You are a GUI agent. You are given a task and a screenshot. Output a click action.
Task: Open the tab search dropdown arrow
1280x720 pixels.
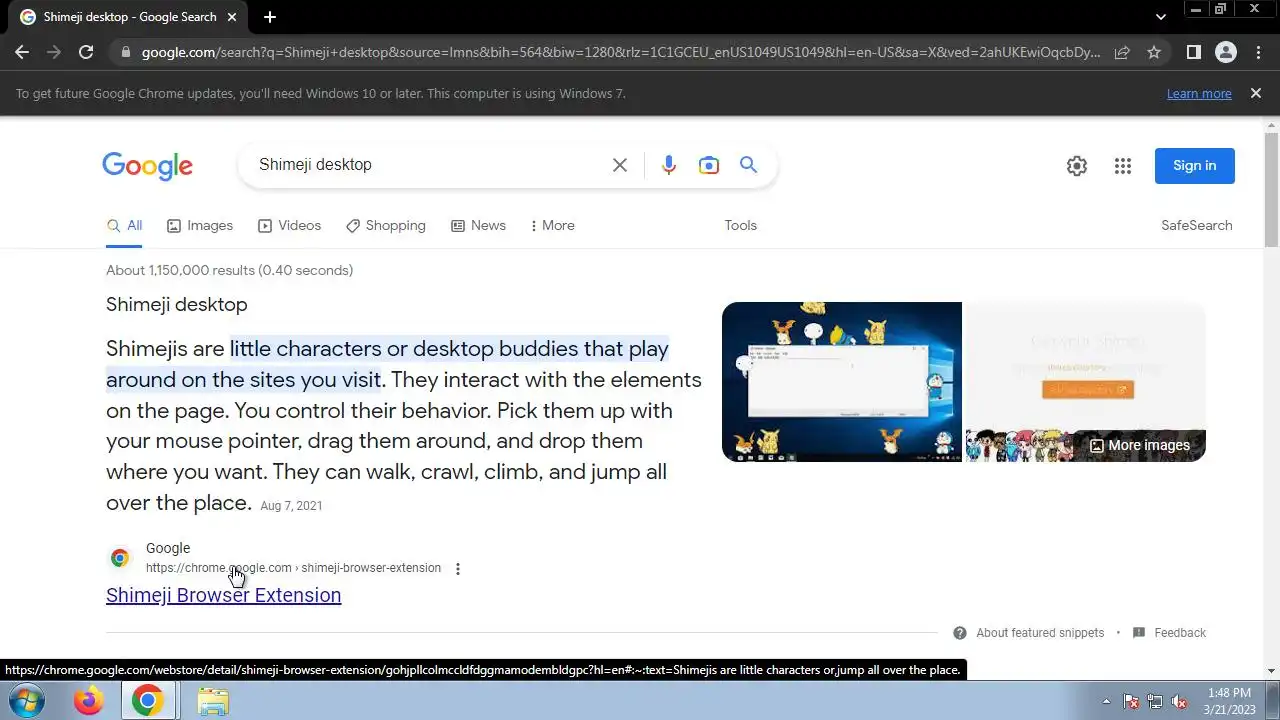pyautogui.click(x=1160, y=17)
